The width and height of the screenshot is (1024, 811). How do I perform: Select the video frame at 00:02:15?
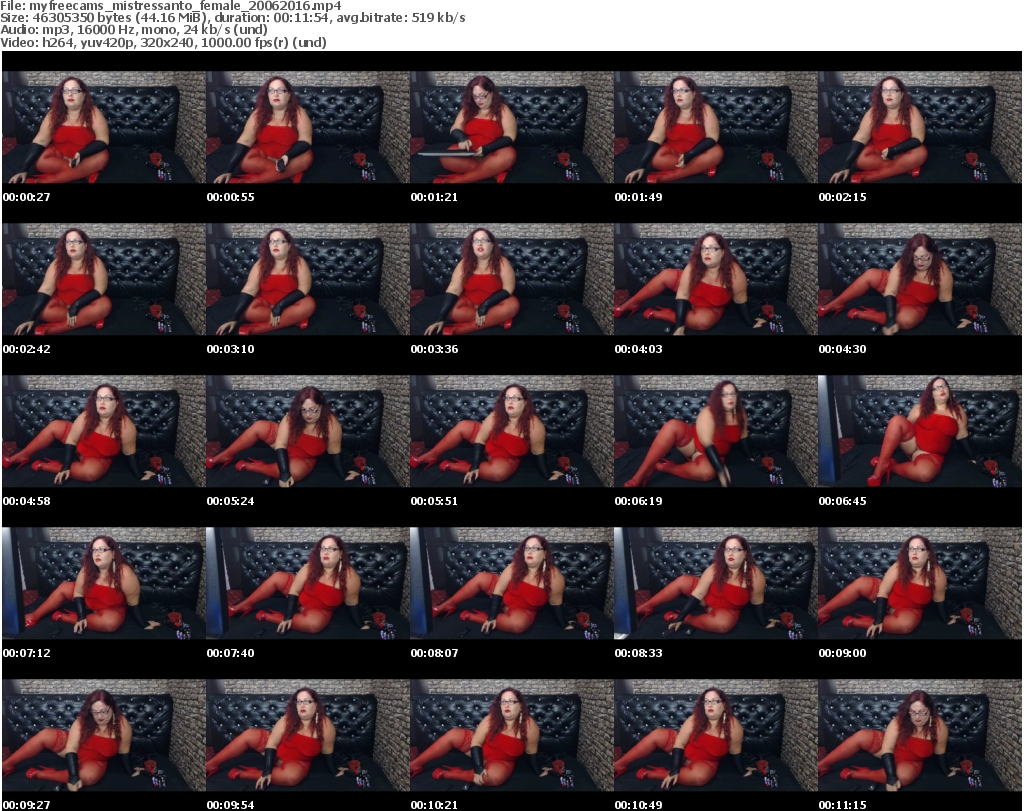click(x=920, y=127)
